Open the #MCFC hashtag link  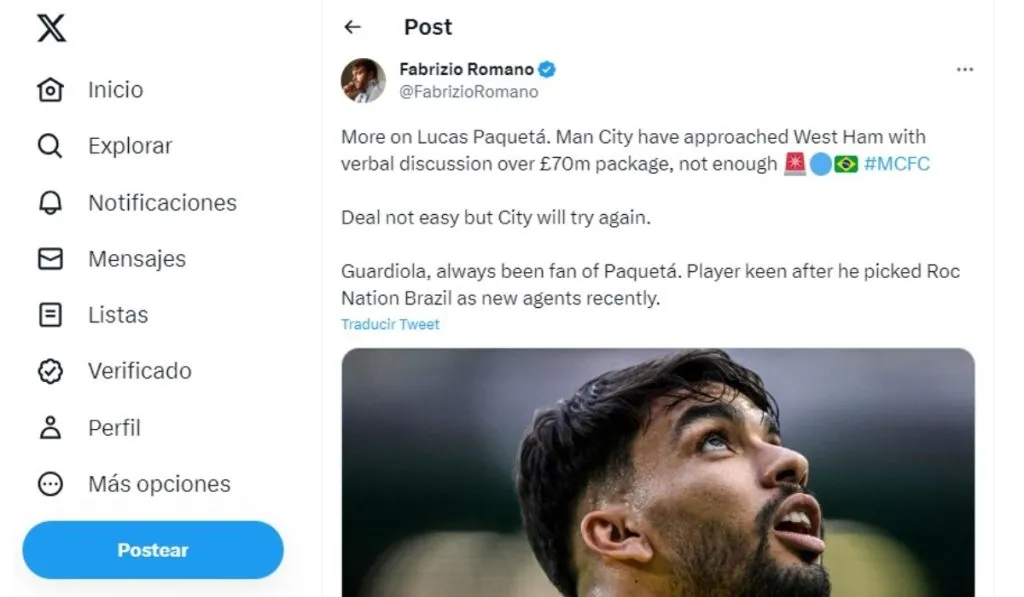coord(896,164)
